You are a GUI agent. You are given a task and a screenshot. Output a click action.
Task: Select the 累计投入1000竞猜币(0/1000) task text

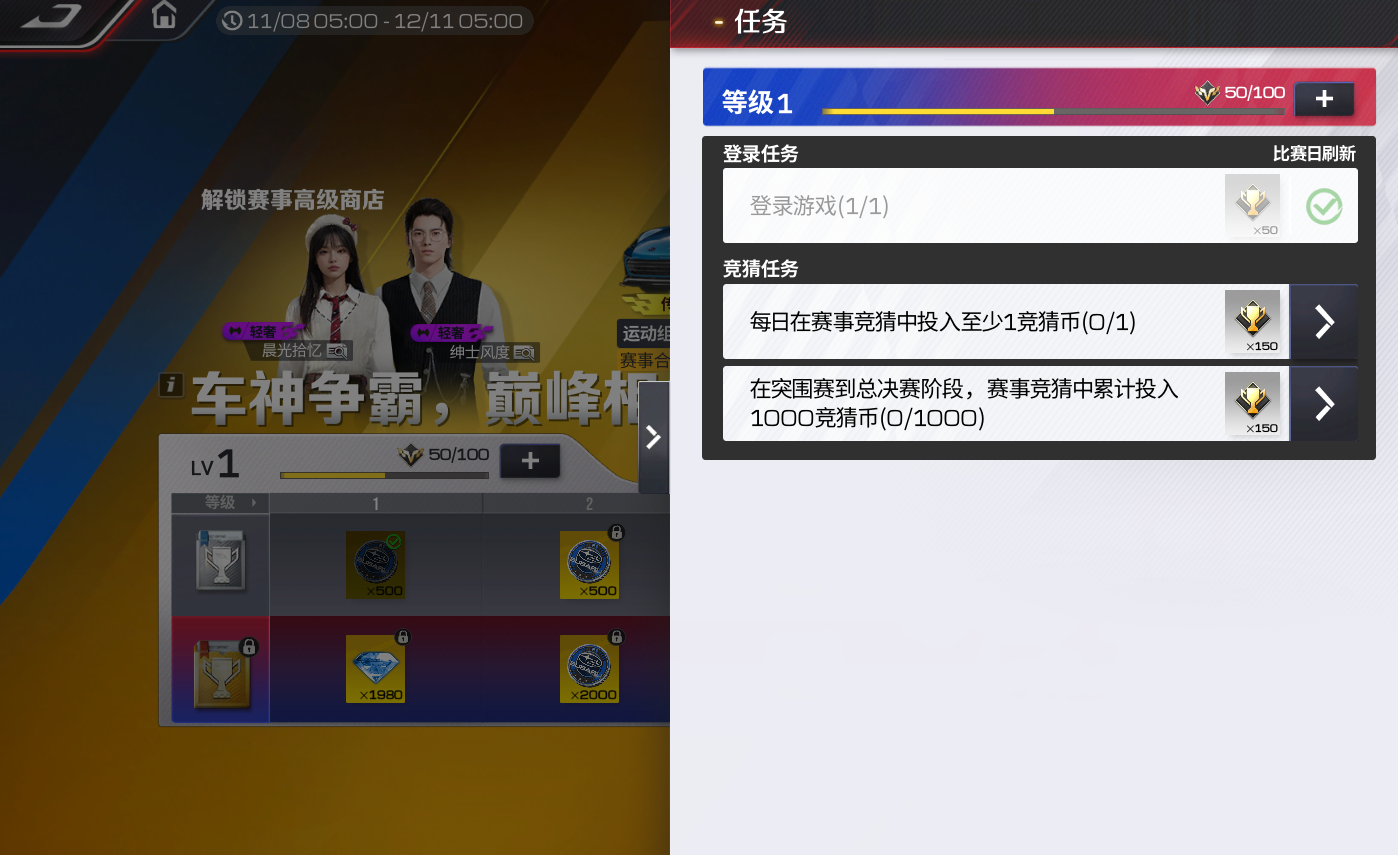(965, 404)
